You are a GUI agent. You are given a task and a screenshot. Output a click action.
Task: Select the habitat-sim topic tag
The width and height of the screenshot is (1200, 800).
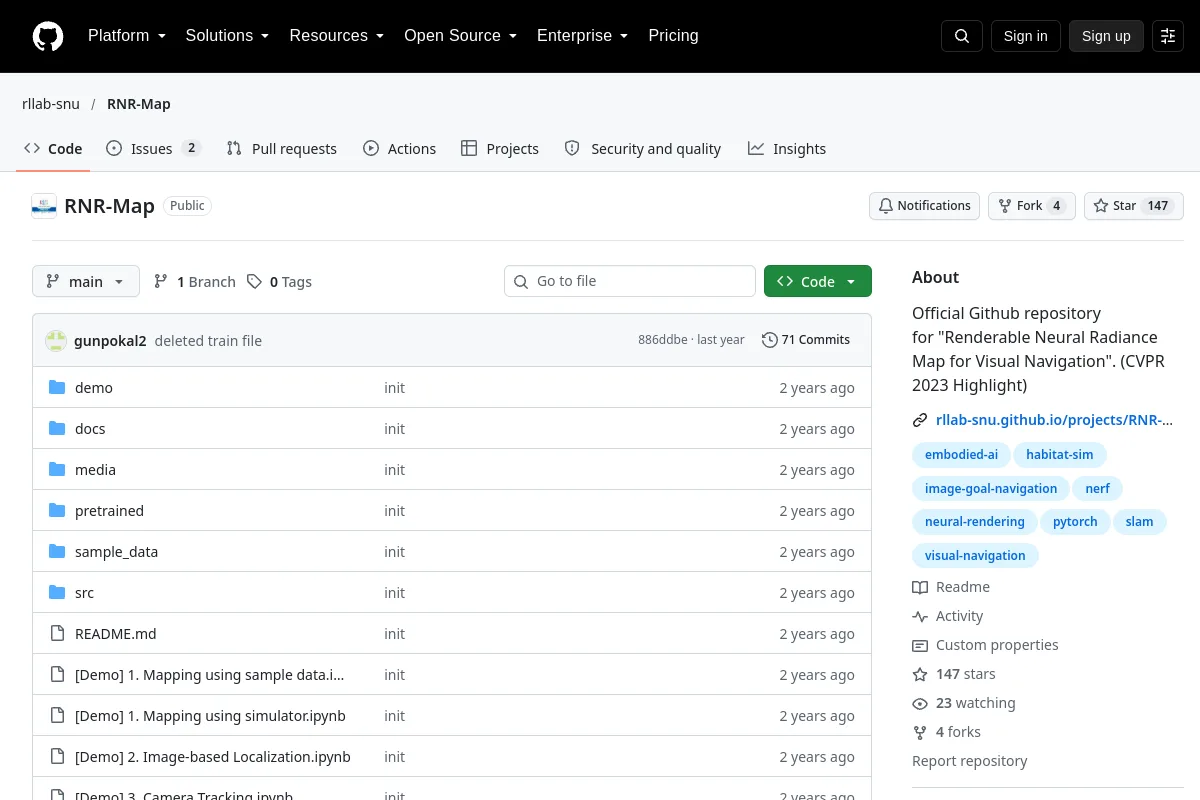[x=1060, y=455]
